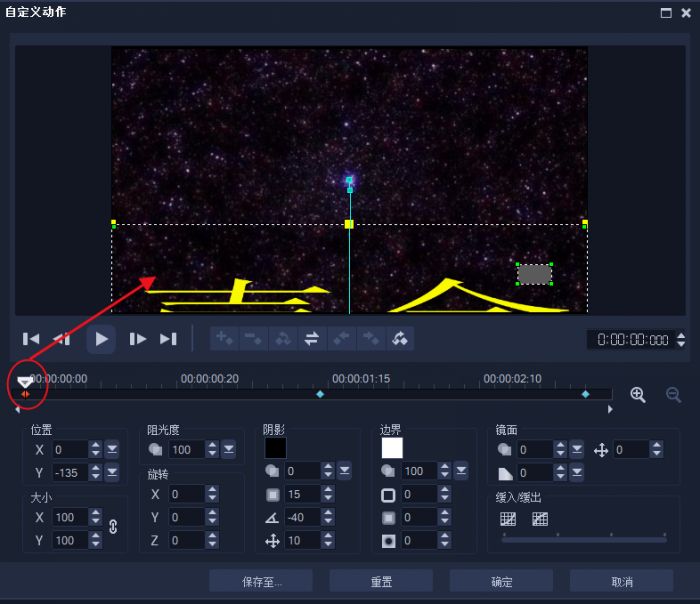Click the position X input field

tap(70, 450)
